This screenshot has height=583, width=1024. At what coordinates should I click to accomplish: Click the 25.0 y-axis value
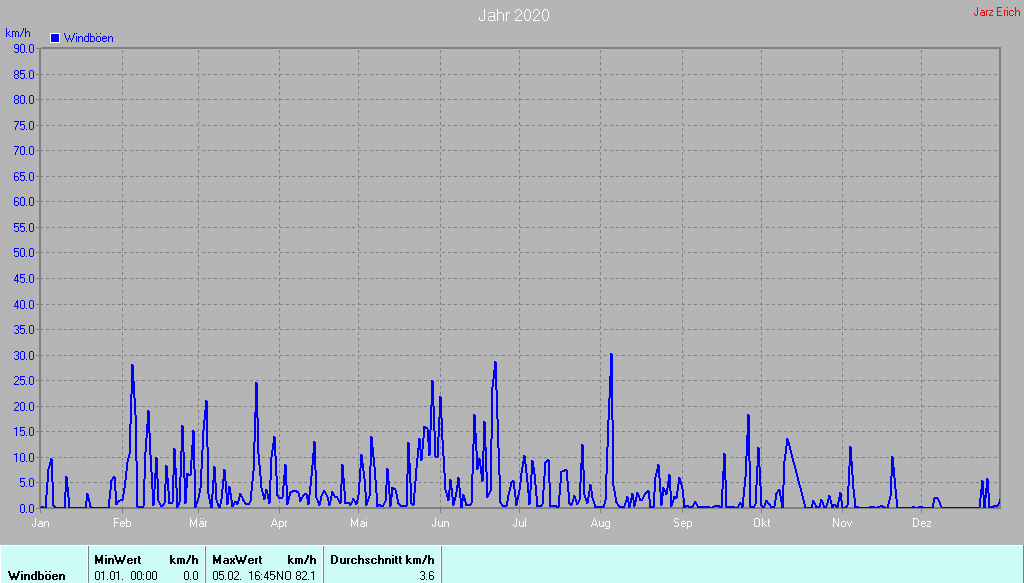pos(24,381)
